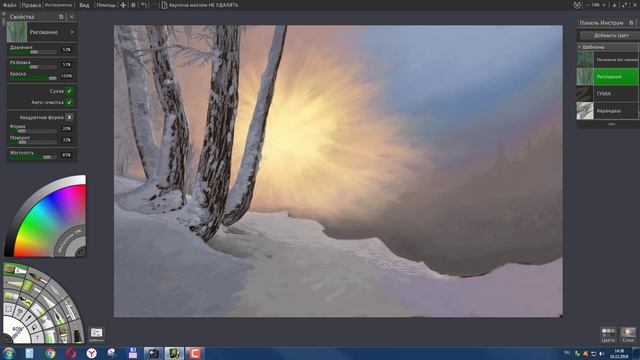Set the Давление slider
The width and height of the screenshot is (640, 360).
click(x=33, y=52)
